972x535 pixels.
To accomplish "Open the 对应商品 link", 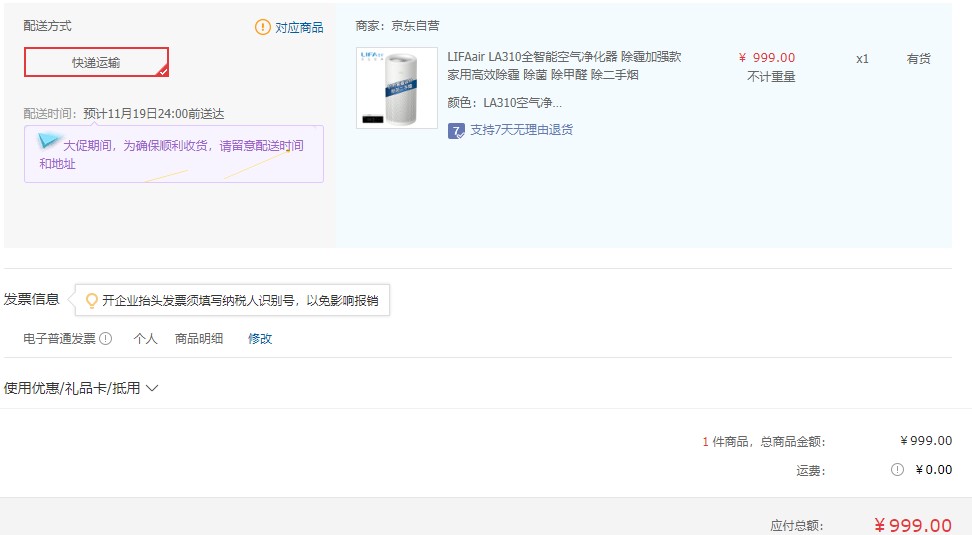I will pos(299,27).
